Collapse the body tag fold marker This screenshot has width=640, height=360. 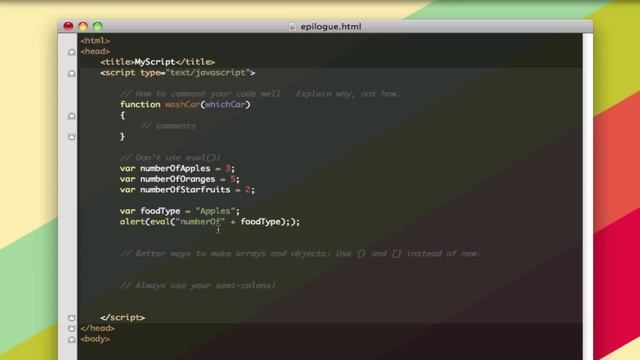(x=71, y=339)
